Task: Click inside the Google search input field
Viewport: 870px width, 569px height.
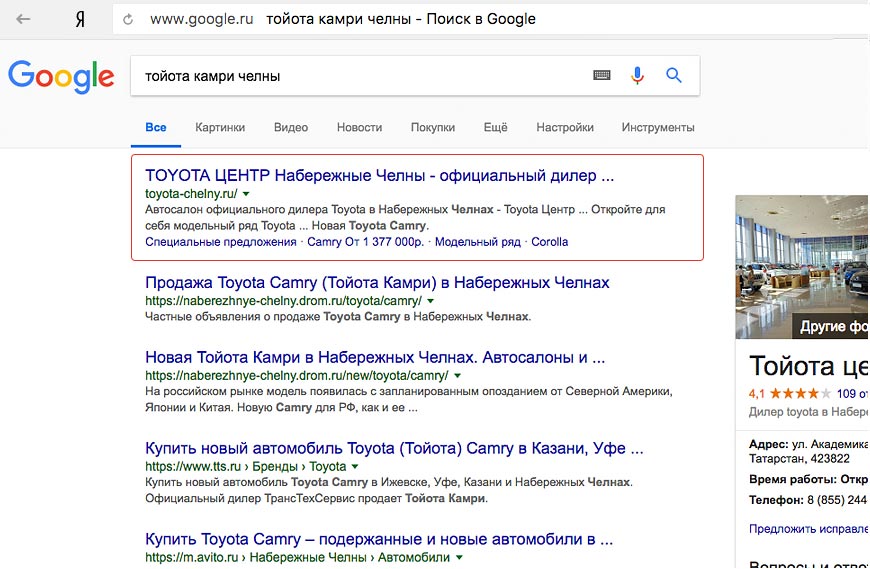Action: [360, 76]
